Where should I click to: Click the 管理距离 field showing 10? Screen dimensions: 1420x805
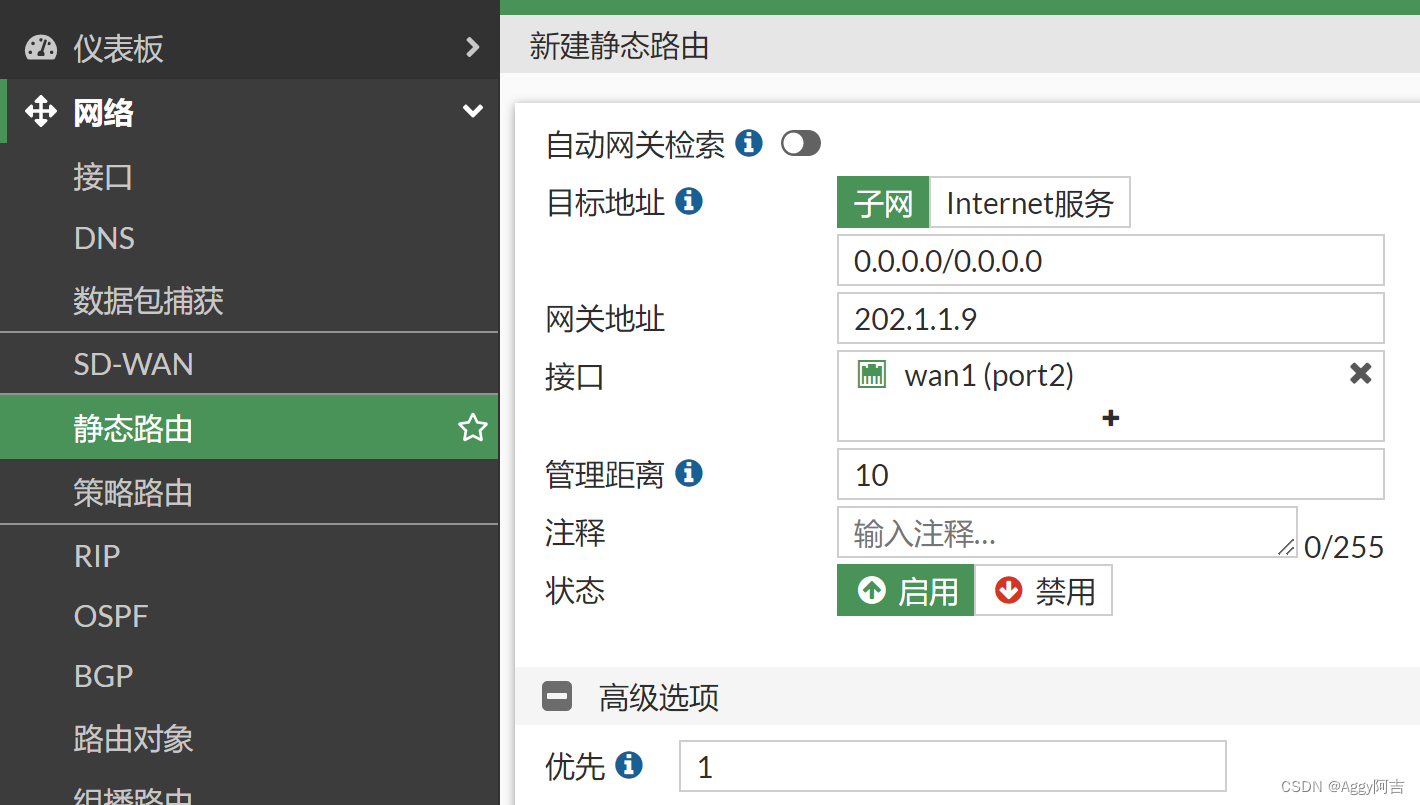click(x=1110, y=474)
